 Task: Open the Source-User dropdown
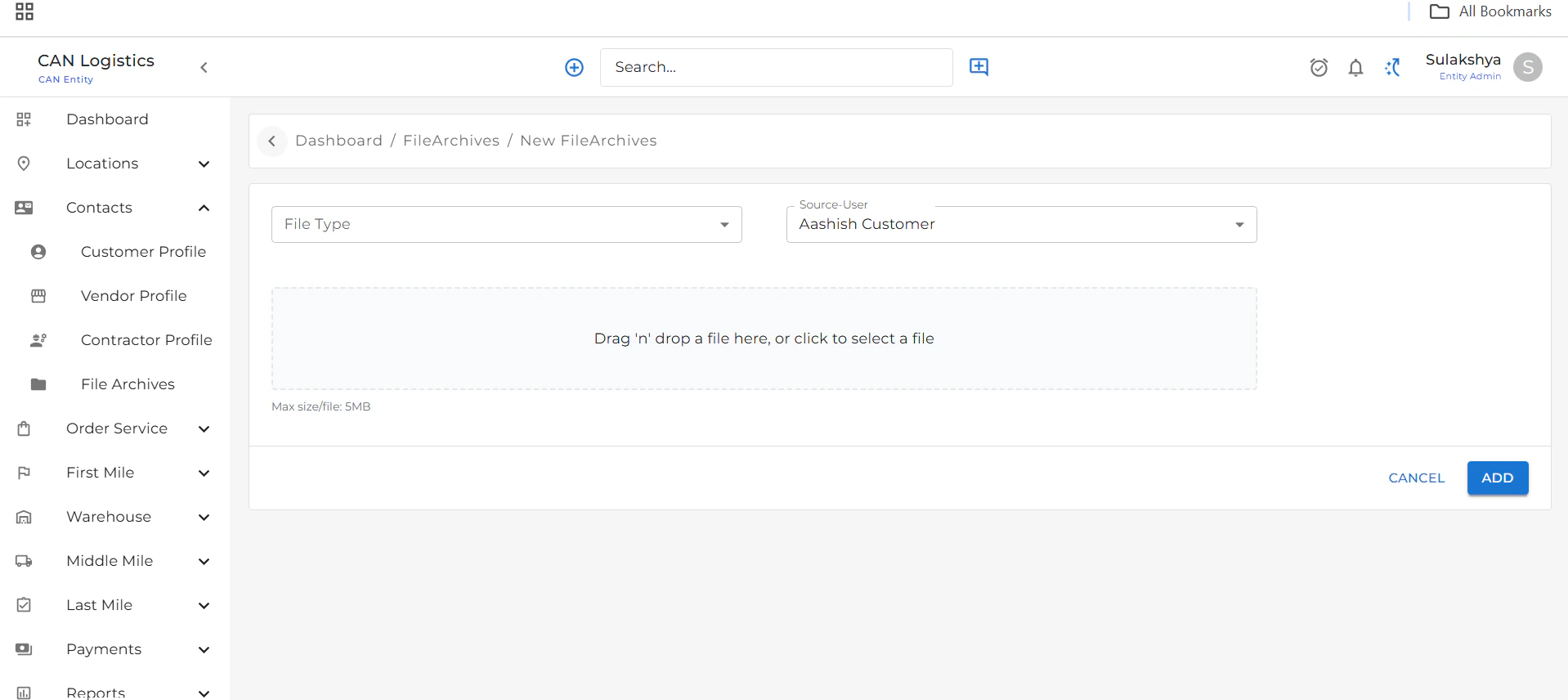(x=1022, y=224)
